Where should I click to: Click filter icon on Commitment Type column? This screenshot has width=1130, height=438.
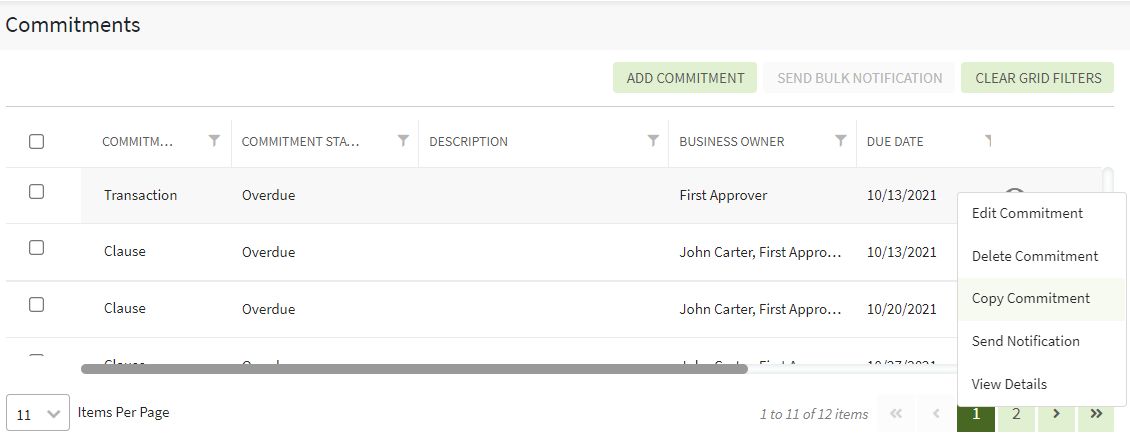click(214, 141)
